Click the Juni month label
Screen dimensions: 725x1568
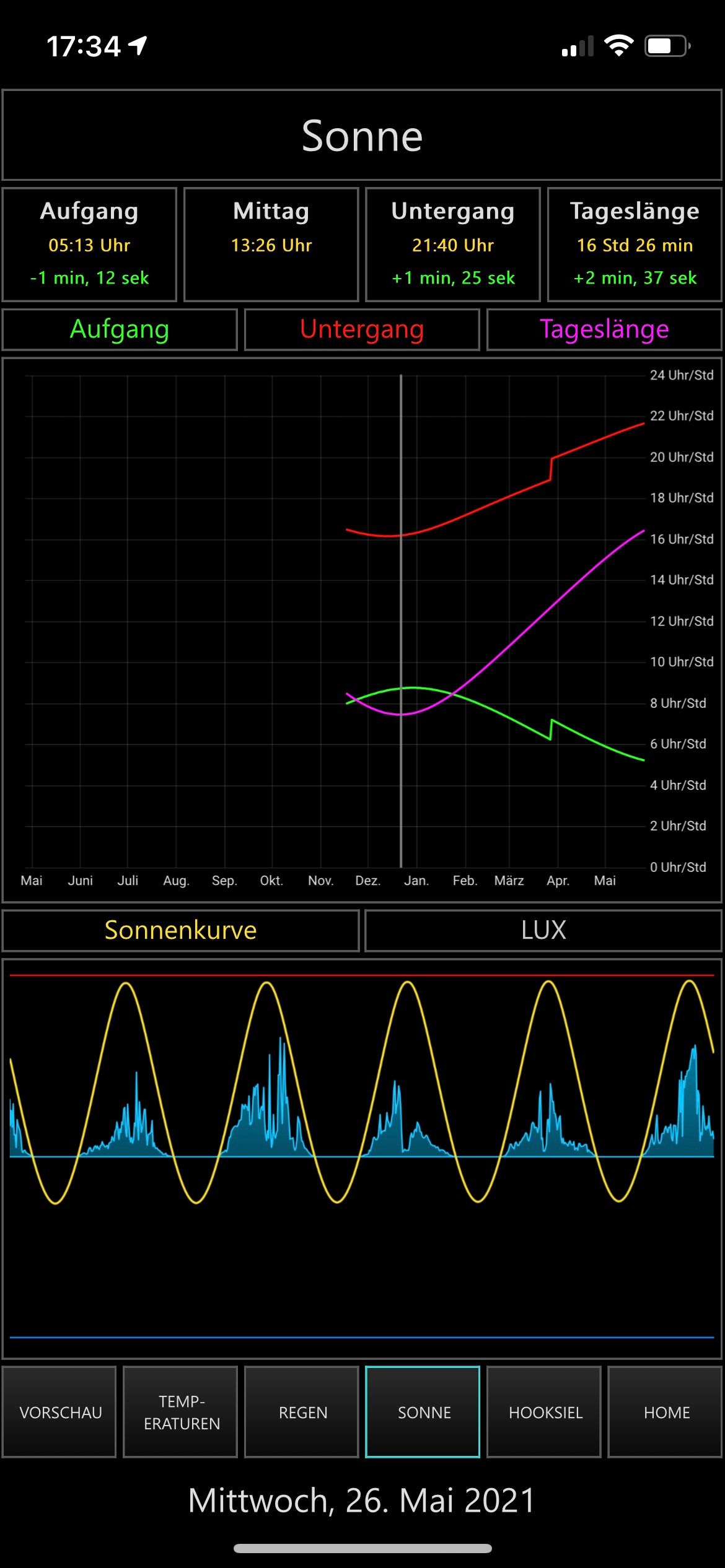click(81, 881)
